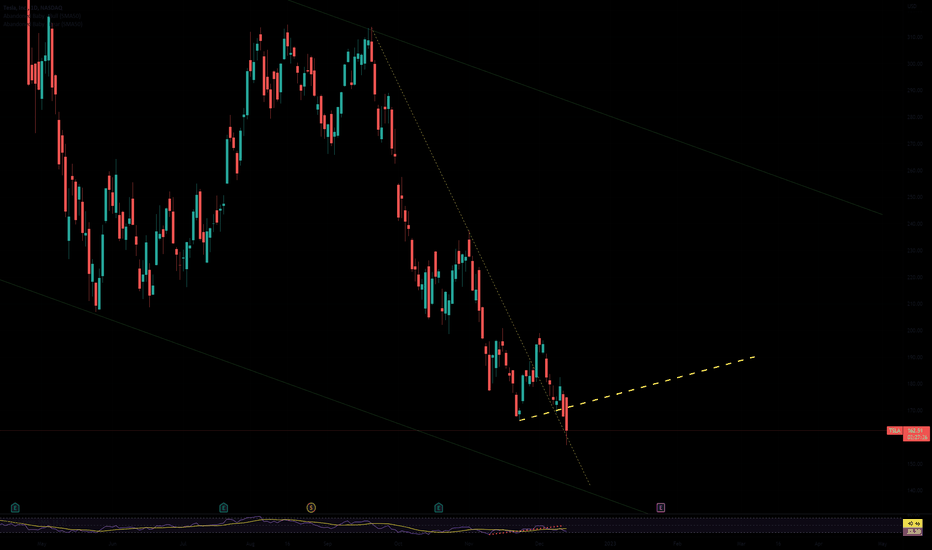Select the Abandoned Baby Bear (SMA50) legend

pyautogui.click(x=43, y=24)
